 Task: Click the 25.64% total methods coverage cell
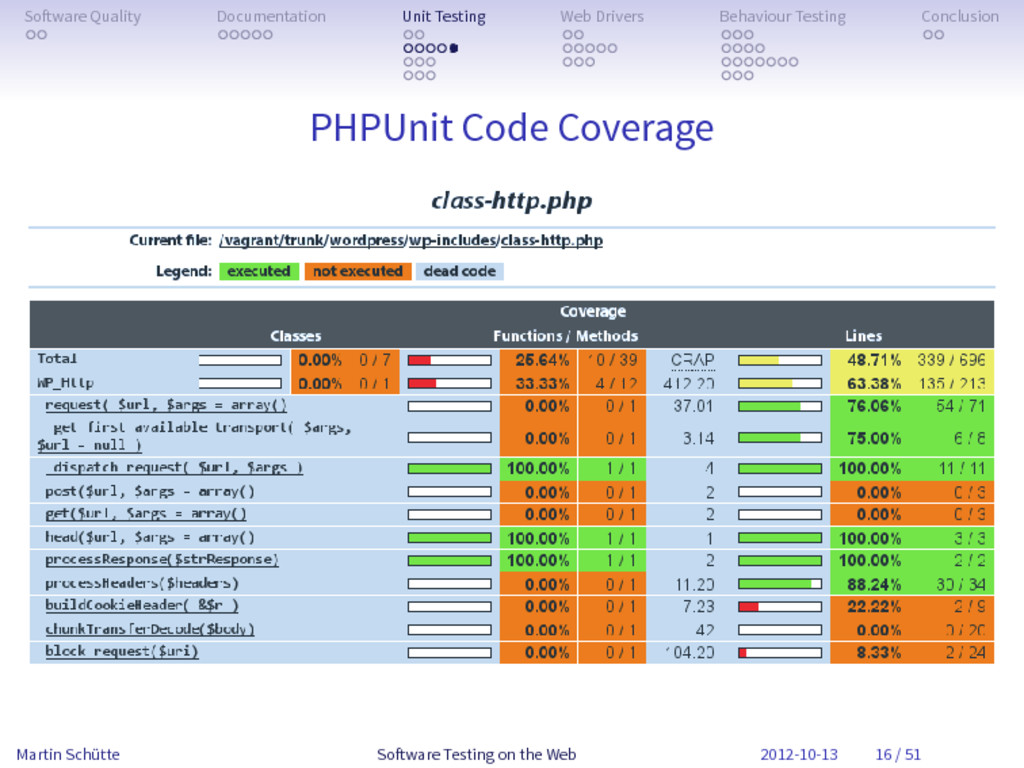coord(542,360)
